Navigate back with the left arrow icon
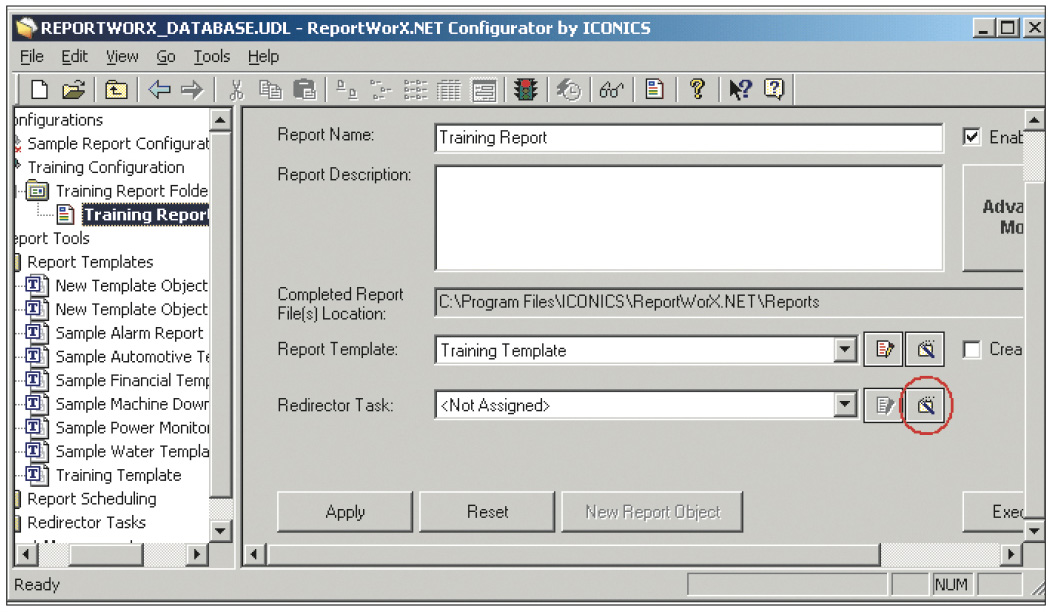 pyautogui.click(x=159, y=89)
